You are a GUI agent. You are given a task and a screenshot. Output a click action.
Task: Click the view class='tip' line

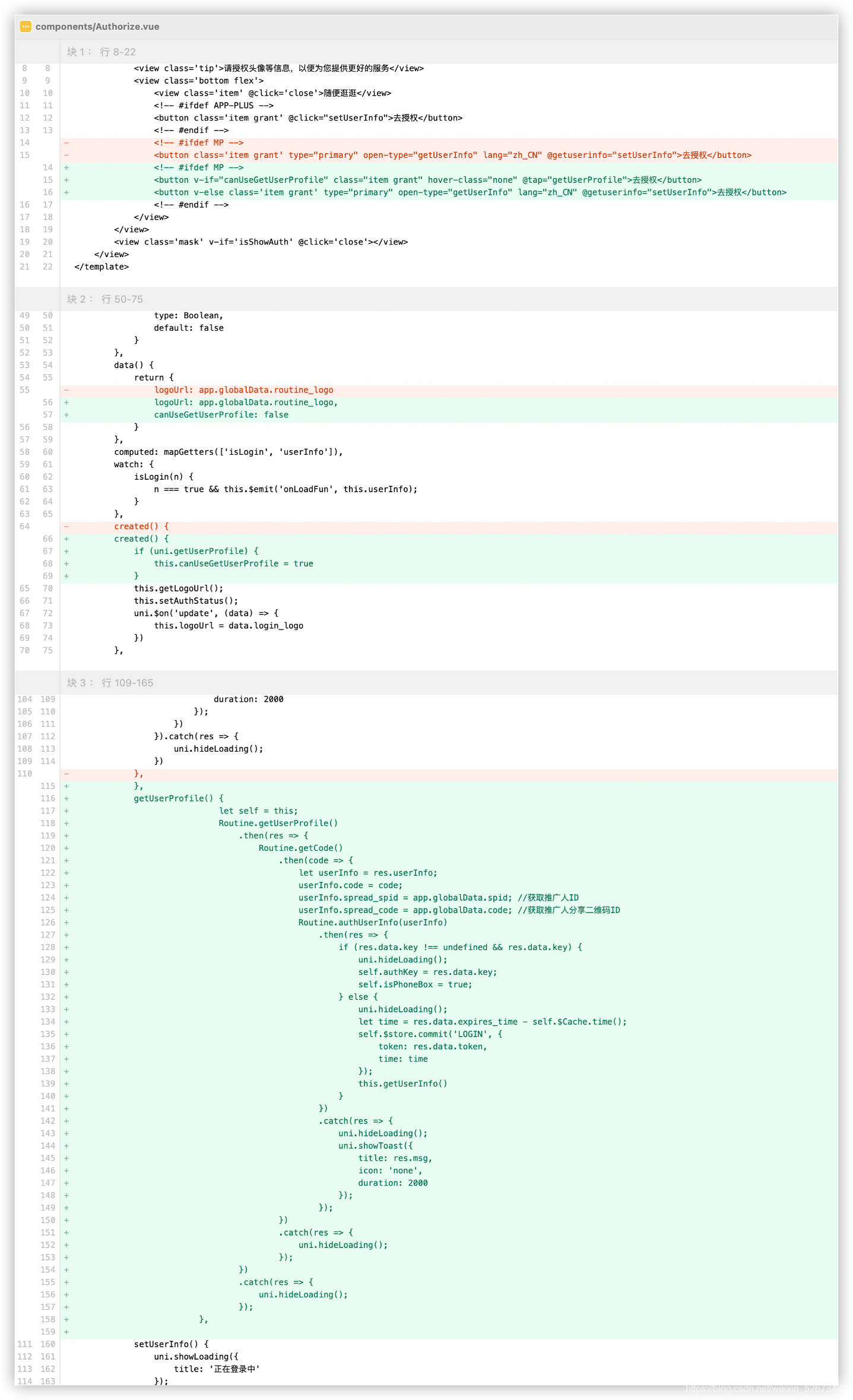click(x=278, y=68)
